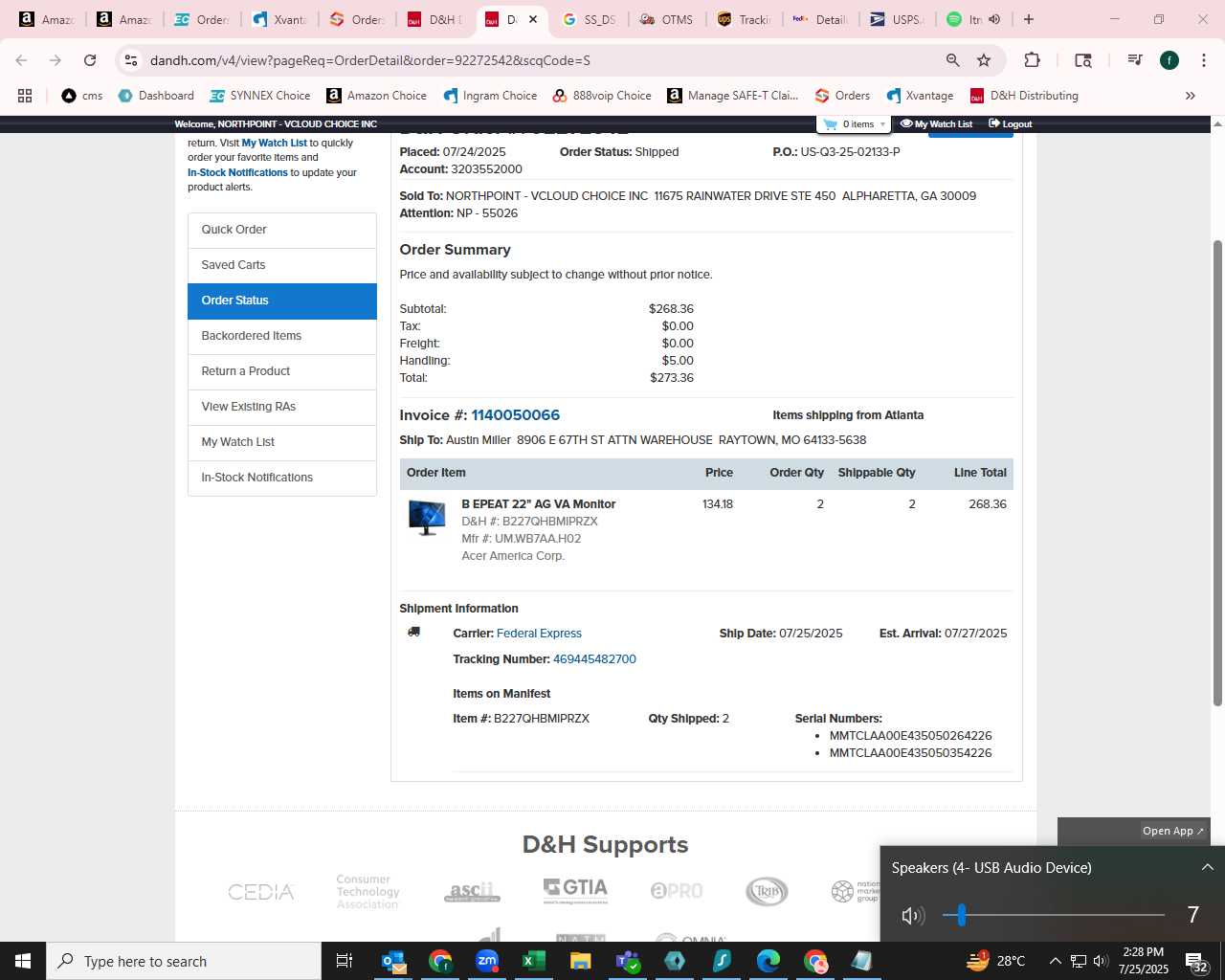Open tracking number 469445482700
Viewport: 1225px width, 980px height.
594,659
